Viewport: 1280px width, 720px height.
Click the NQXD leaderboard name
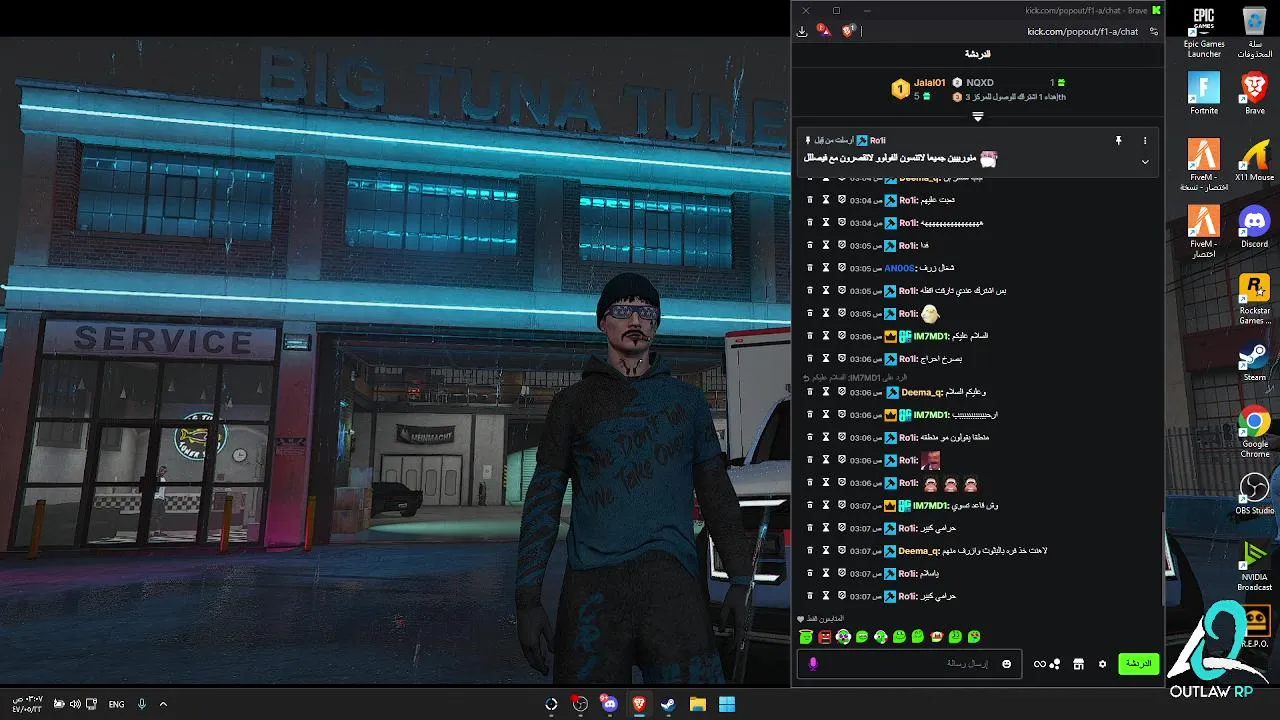pyautogui.click(x=980, y=83)
